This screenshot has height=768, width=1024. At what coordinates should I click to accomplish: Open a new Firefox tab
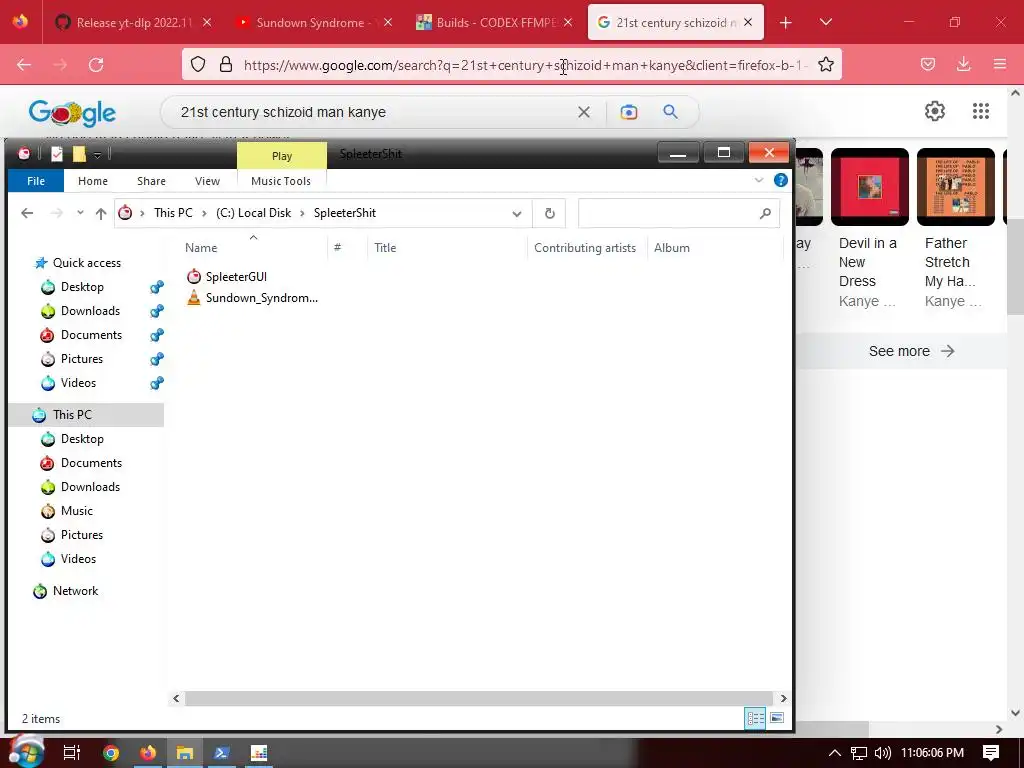(x=786, y=23)
